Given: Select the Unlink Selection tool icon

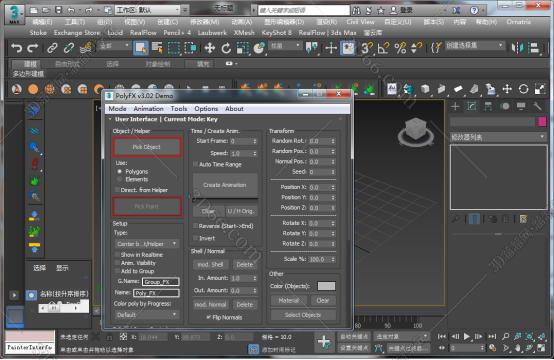Looking at the screenshot, I should (x=69, y=48).
